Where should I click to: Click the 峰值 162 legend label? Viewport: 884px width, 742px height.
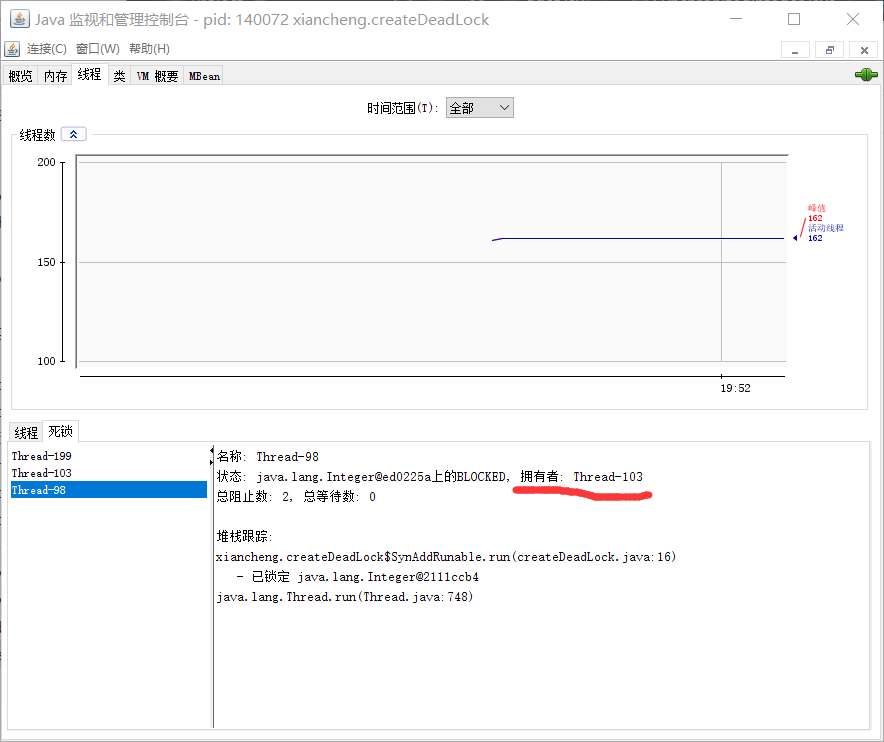click(x=816, y=213)
